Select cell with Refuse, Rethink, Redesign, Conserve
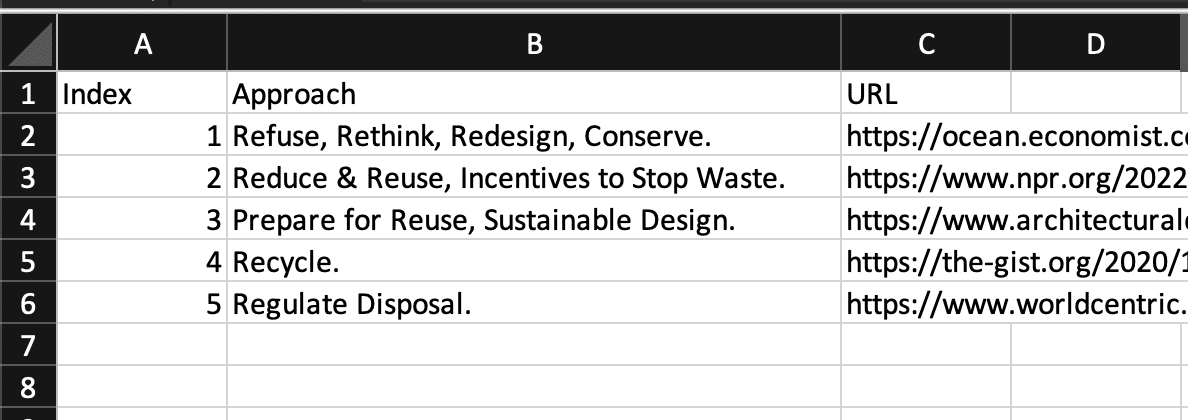The height and width of the screenshot is (420, 1188). [534, 136]
